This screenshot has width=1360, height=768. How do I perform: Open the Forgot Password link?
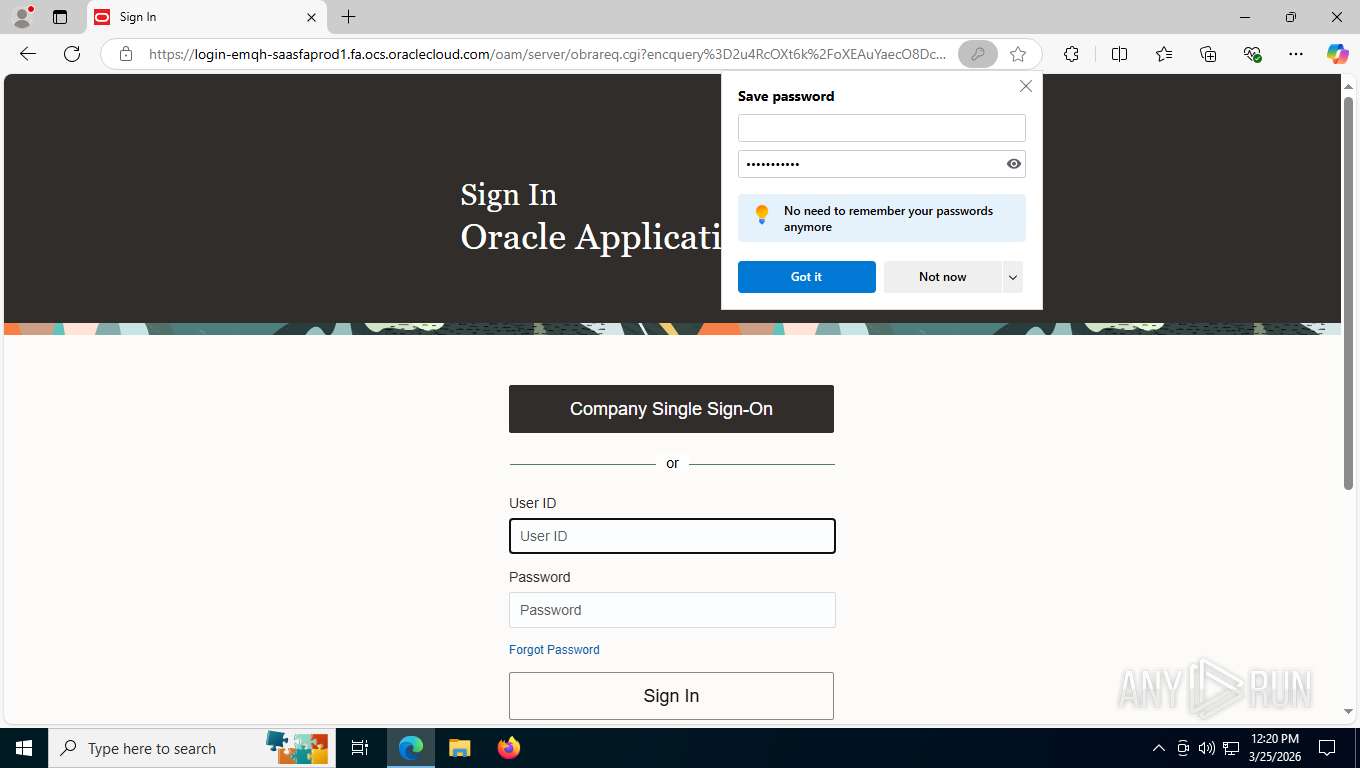554,650
